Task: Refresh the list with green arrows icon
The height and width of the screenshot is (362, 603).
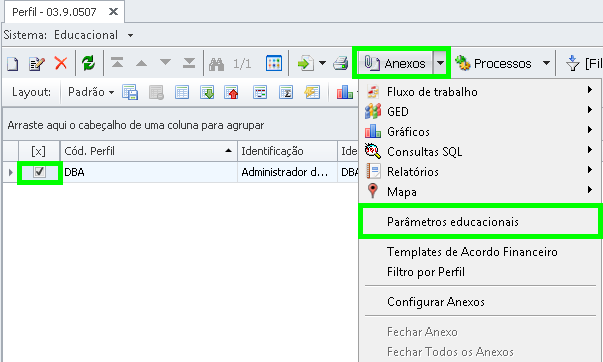Action: tap(88, 63)
